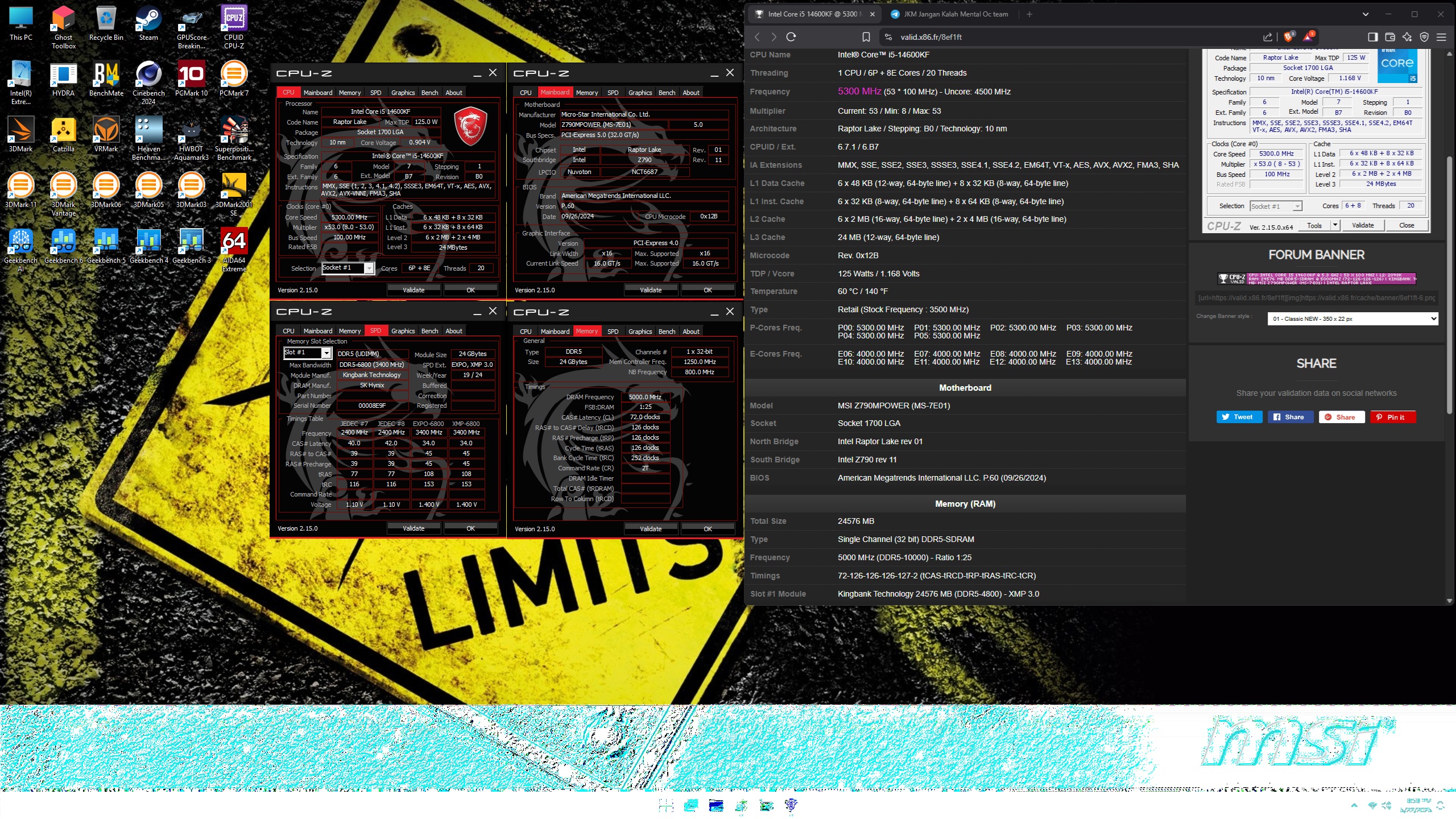The height and width of the screenshot is (819, 1456).
Task: Click the Brave Rewards triangle icon
Action: [1309, 37]
